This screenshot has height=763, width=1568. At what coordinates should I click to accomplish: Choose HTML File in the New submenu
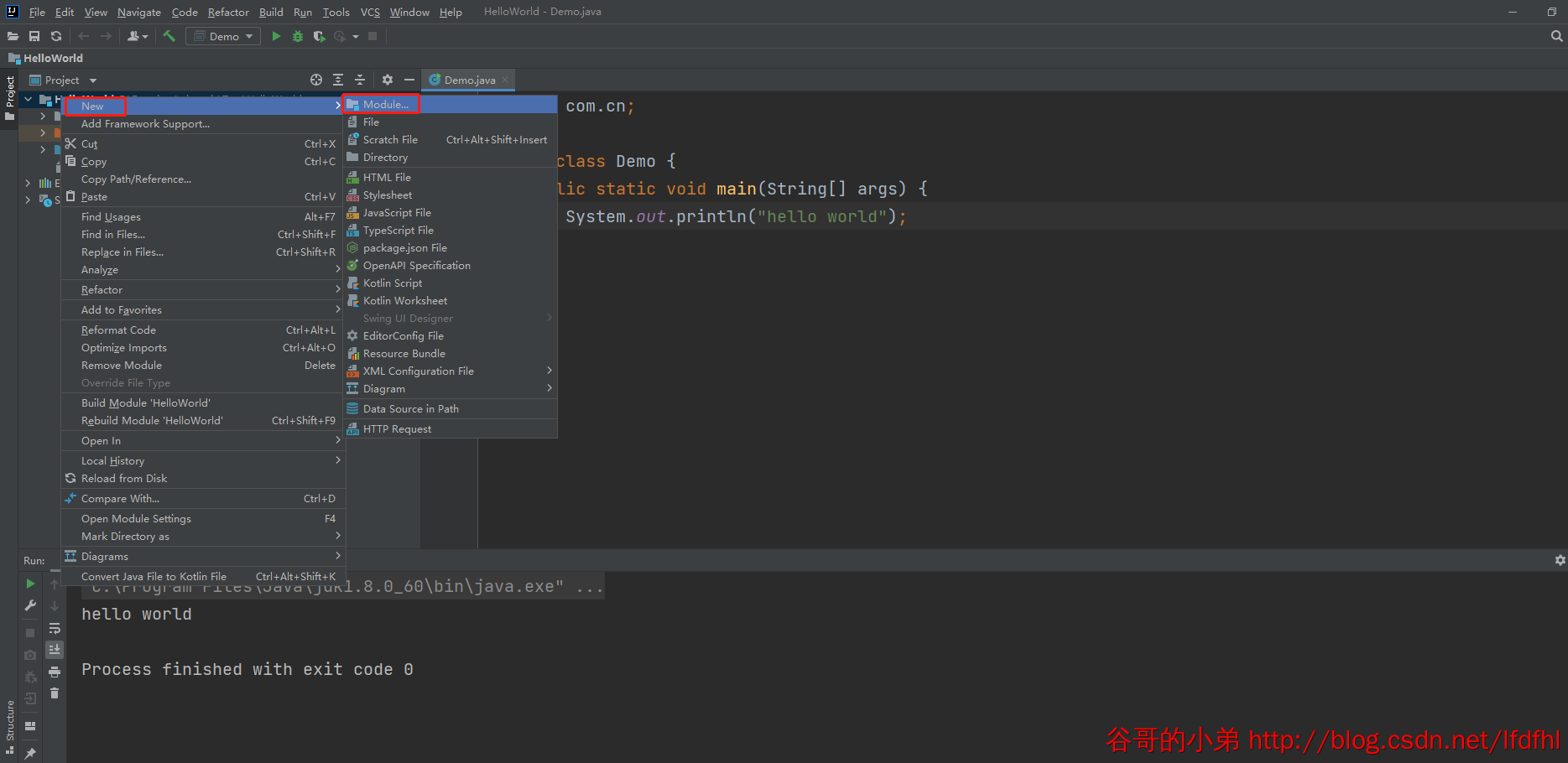pyautogui.click(x=451, y=177)
